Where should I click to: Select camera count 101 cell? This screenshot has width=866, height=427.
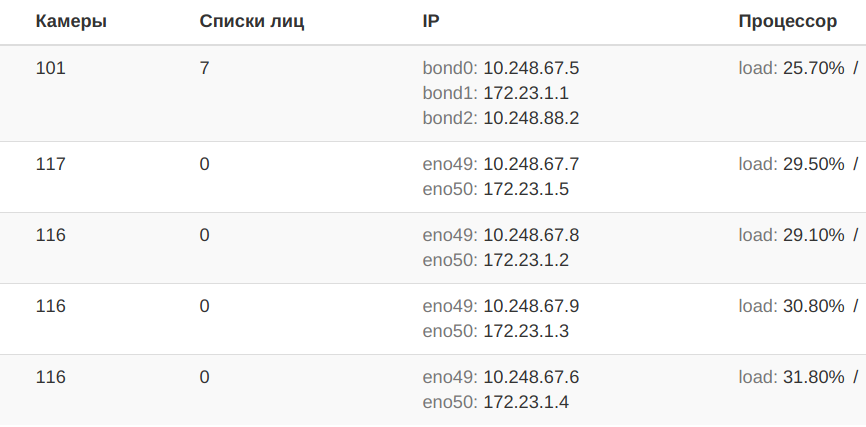coord(50,68)
